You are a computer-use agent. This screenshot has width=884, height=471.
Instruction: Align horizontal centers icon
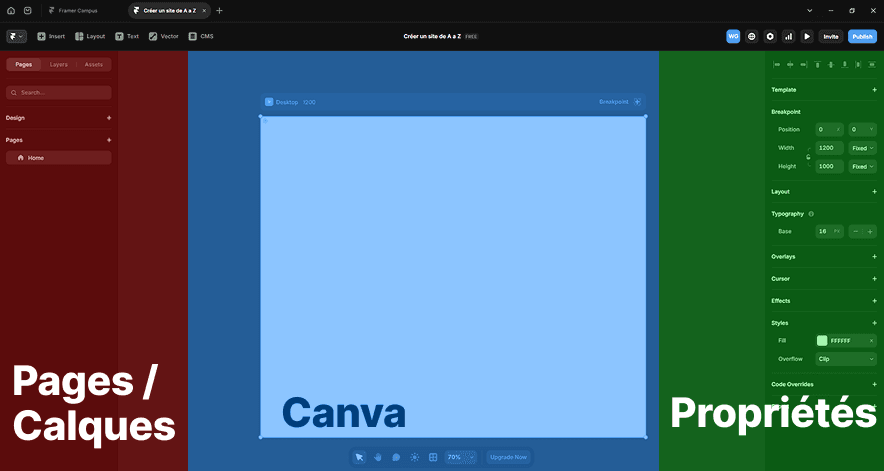pos(790,65)
